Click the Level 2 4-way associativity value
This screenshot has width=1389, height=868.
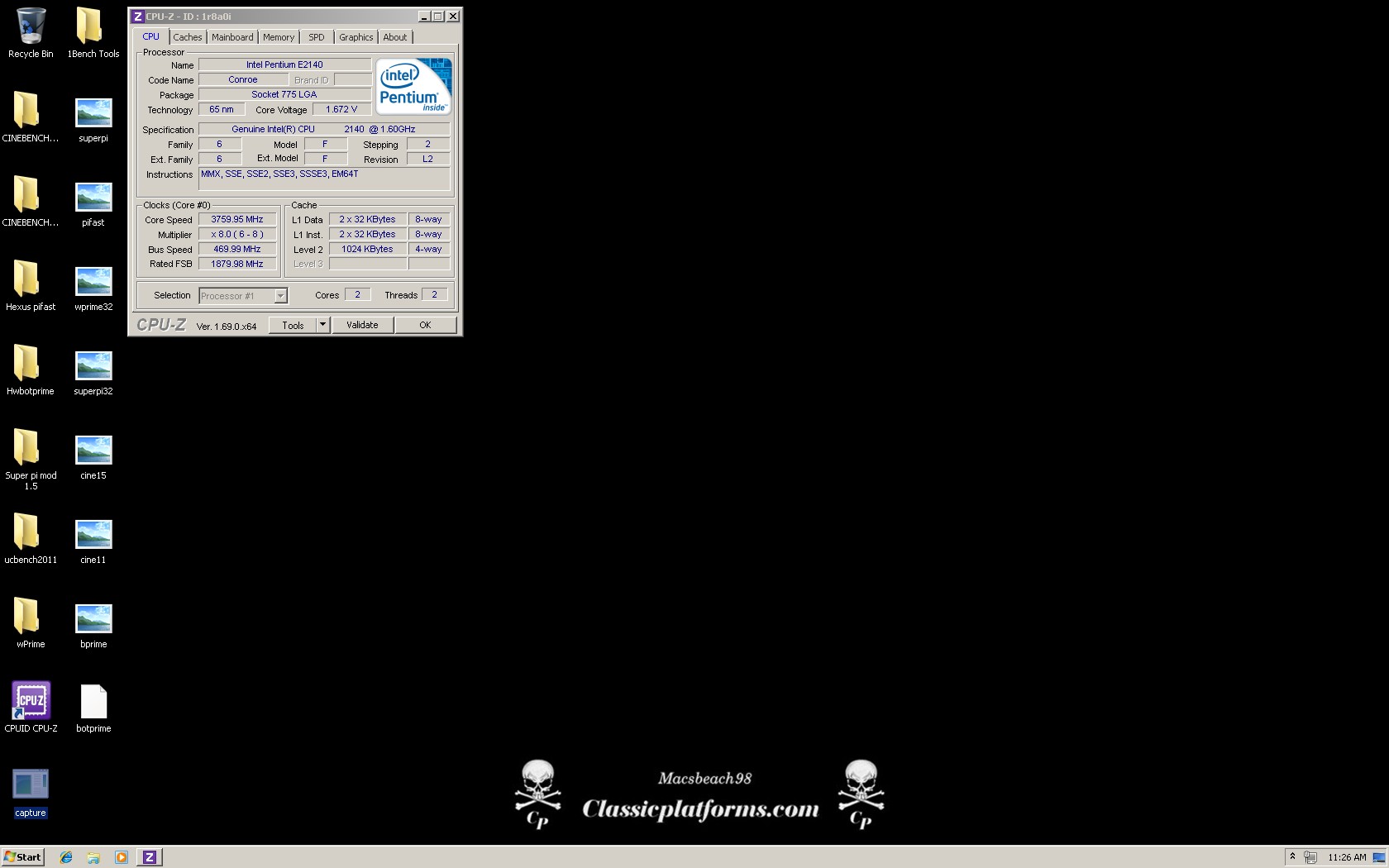pos(428,249)
